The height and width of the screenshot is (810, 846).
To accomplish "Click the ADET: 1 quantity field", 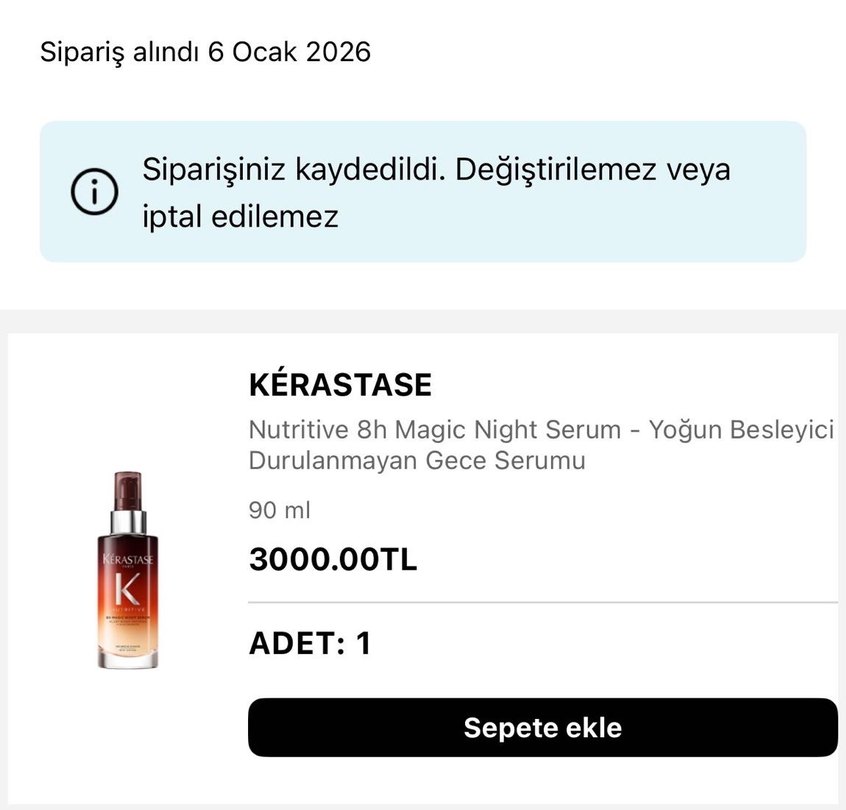I will click(x=310, y=644).
